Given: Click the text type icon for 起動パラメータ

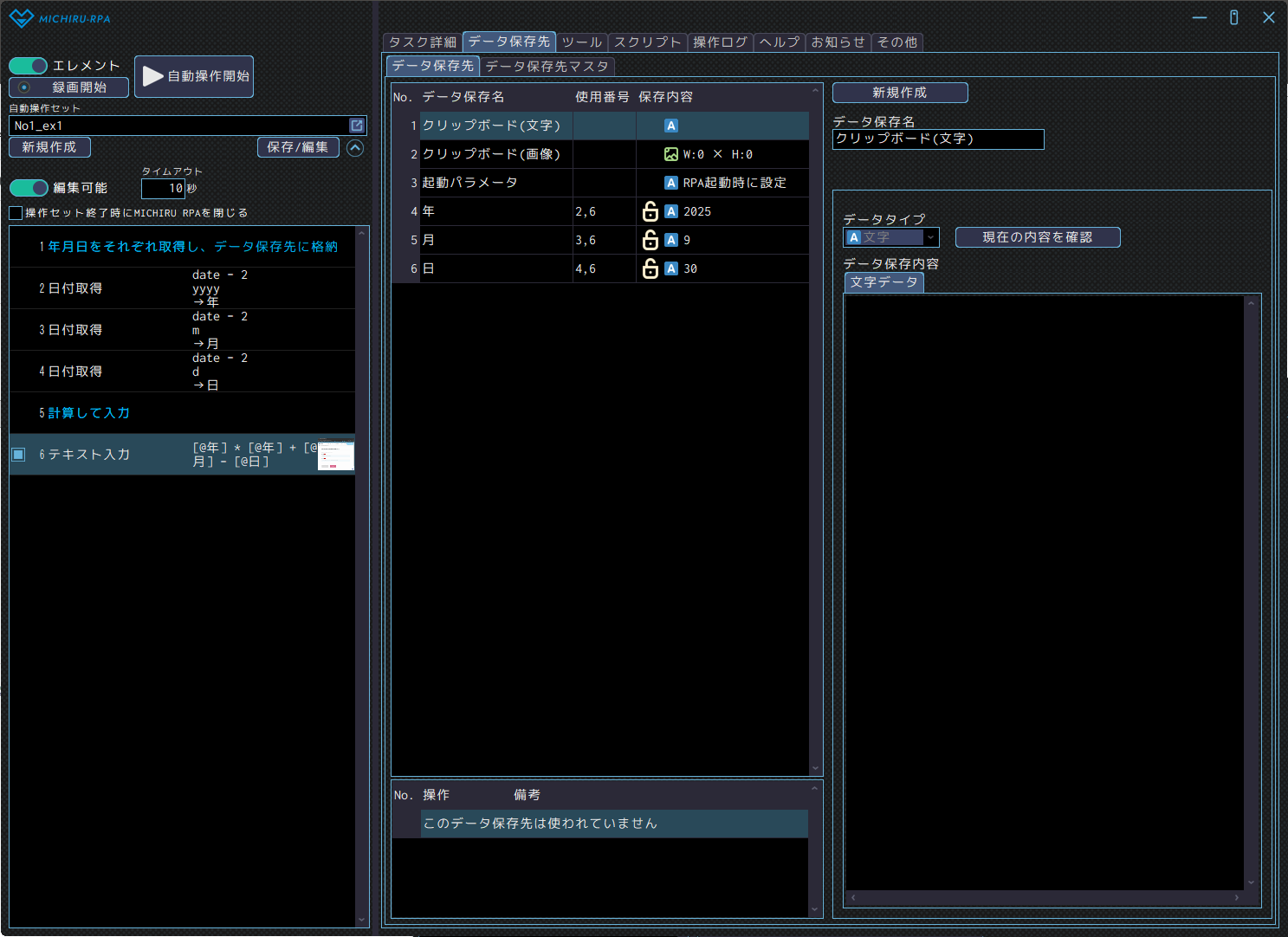Looking at the screenshot, I should (x=670, y=183).
